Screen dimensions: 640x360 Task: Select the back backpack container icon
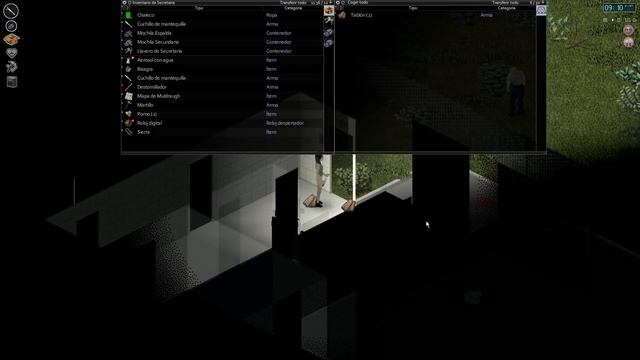point(329,32)
